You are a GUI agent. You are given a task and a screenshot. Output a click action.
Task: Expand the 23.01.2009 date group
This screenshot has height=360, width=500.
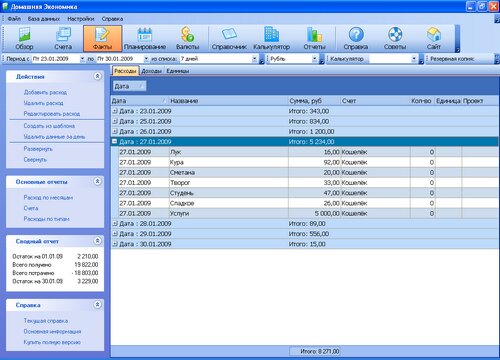point(115,111)
